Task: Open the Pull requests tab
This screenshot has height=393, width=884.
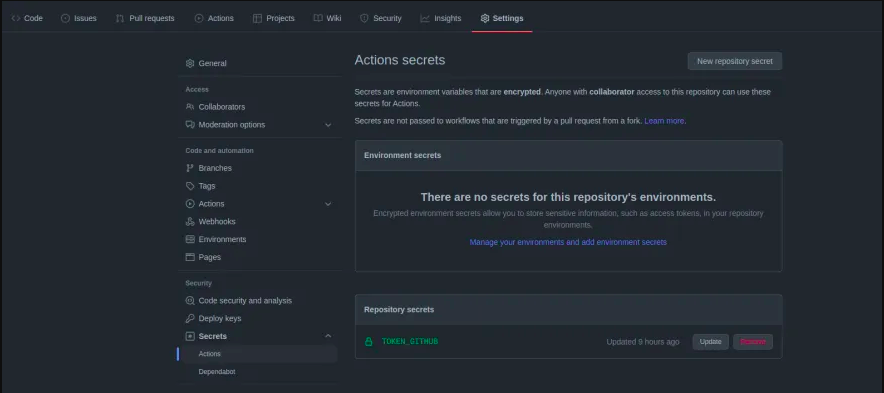Action: click(x=145, y=18)
